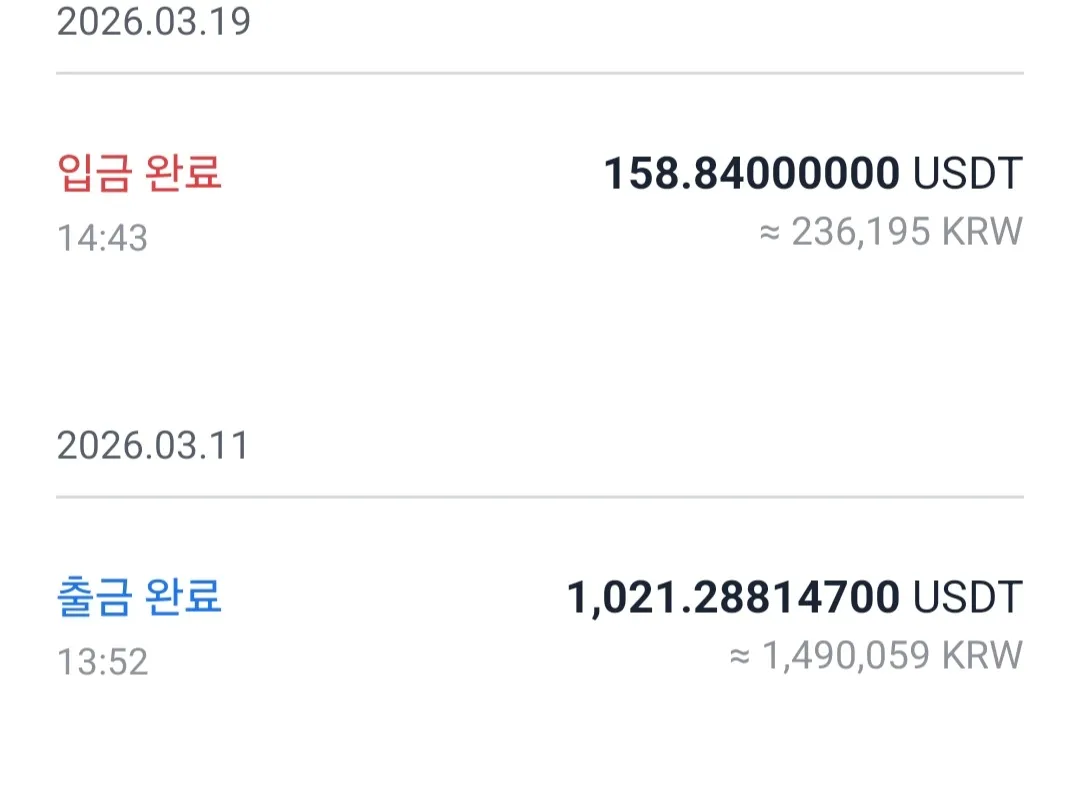Open the 입금 완료 deposit transaction
This screenshot has height=786, width=1080.
pos(139,173)
